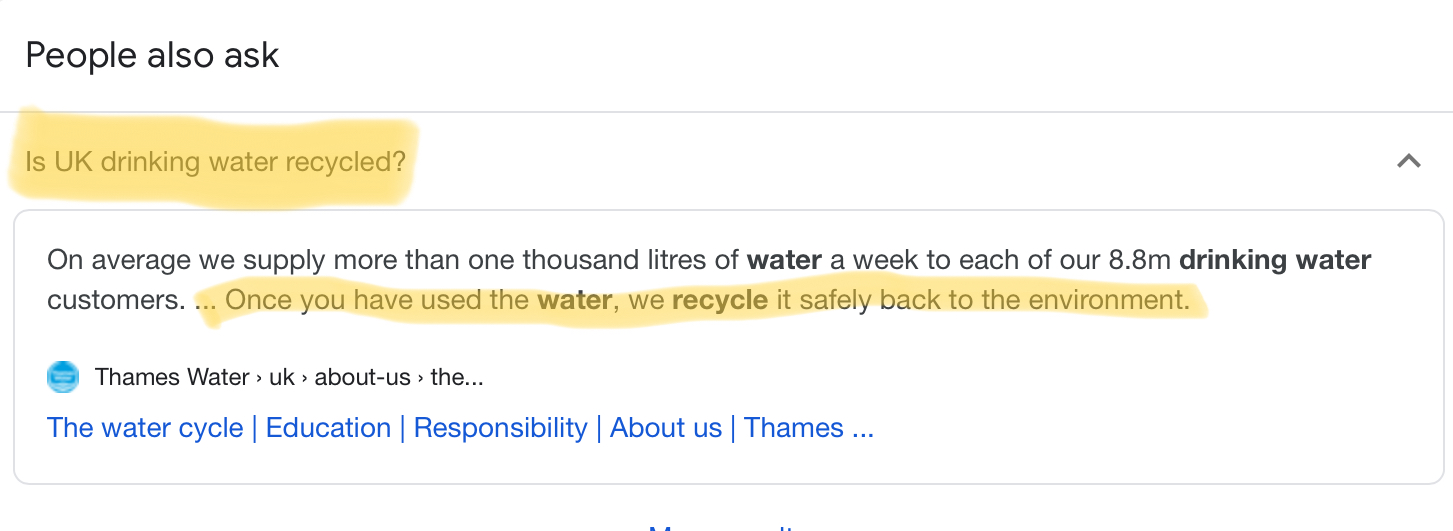The height and width of the screenshot is (531, 1453).
Task: Click the bold word 'recycle' in the snippet
Action: click(720, 300)
